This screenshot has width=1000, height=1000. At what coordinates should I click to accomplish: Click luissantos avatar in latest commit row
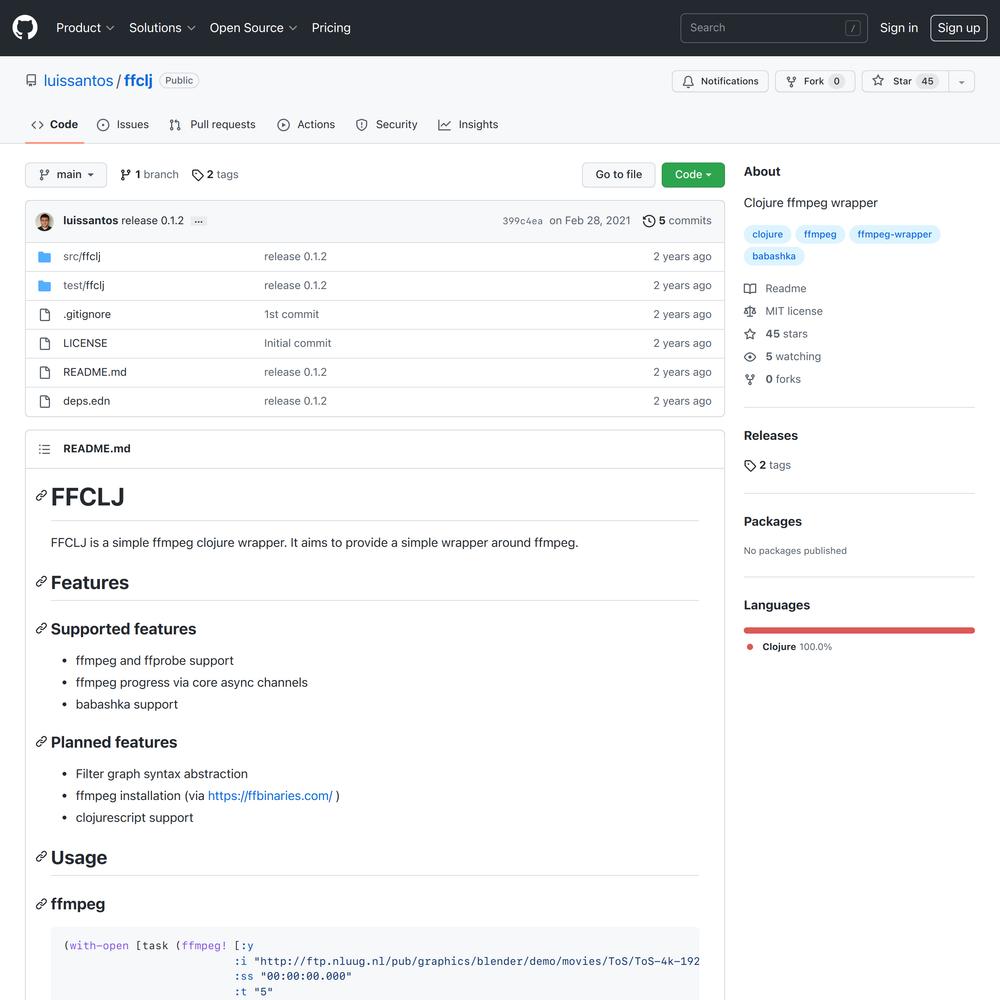point(45,221)
